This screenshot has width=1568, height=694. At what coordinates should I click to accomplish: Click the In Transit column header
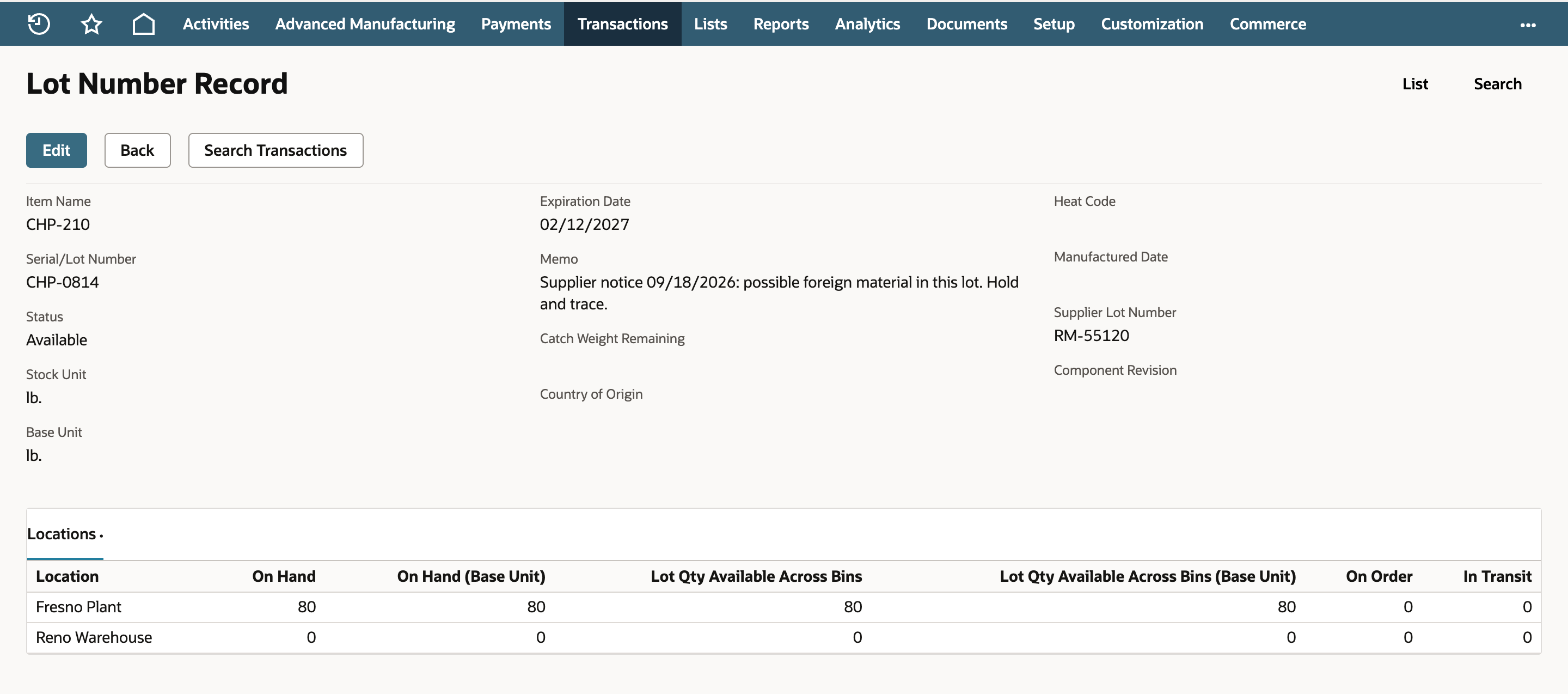[1497, 576]
